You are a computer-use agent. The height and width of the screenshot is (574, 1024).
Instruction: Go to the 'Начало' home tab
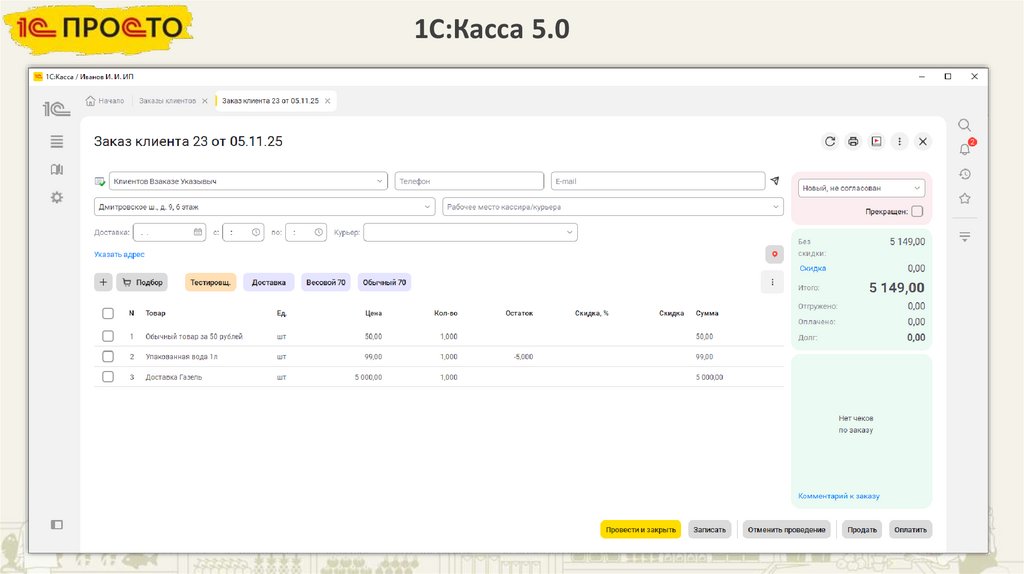(104, 101)
